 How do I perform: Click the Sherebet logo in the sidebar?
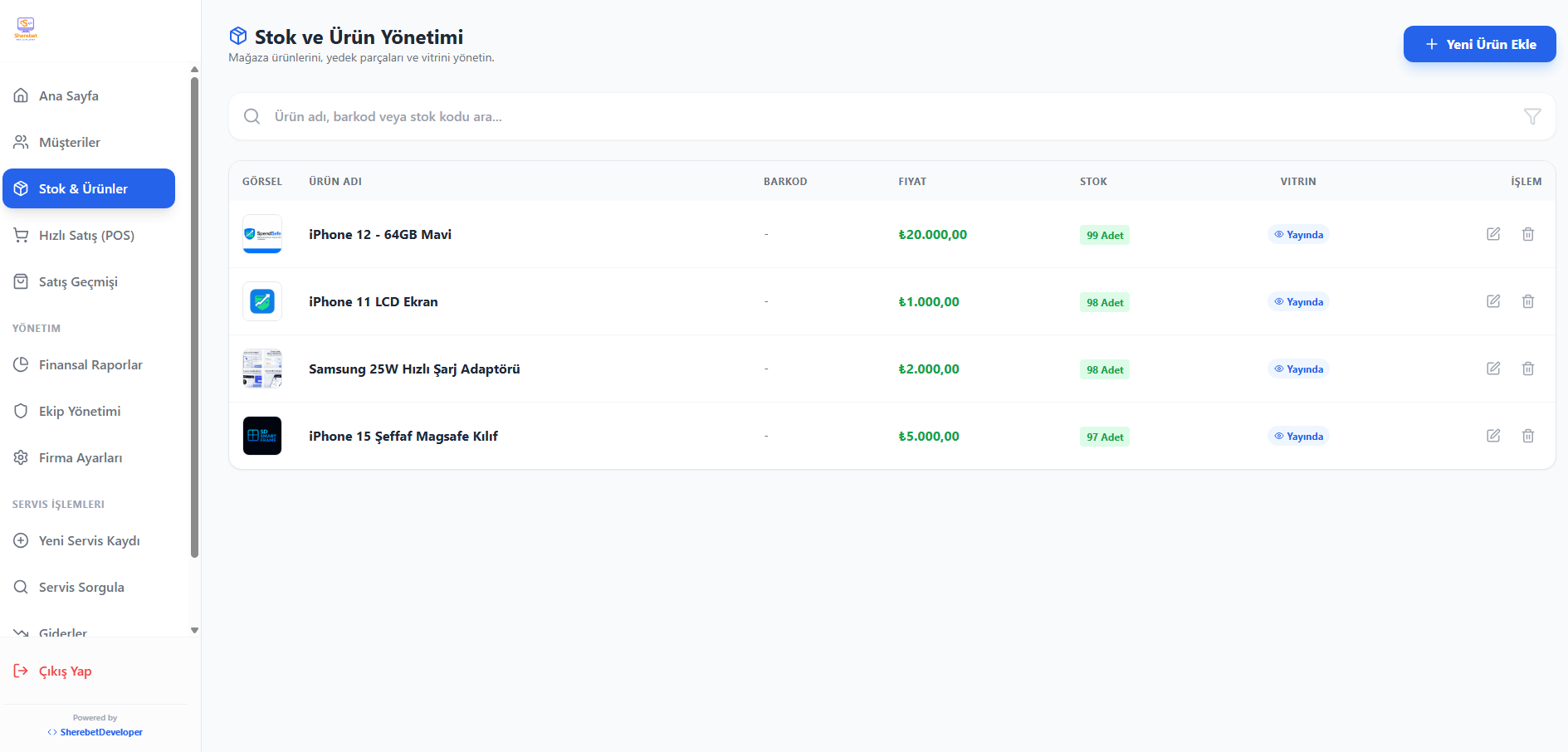(26, 29)
